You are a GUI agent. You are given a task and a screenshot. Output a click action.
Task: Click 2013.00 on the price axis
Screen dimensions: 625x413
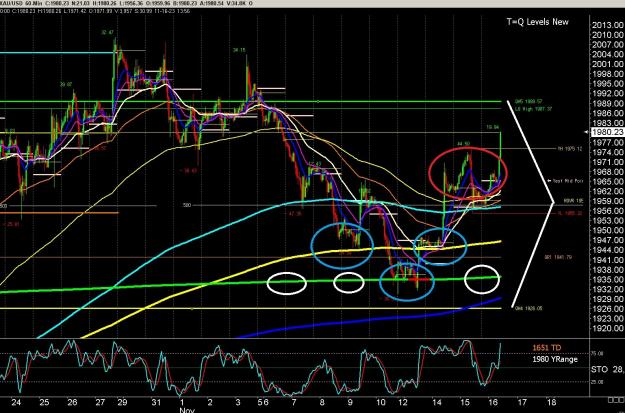click(x=608, y=25)
